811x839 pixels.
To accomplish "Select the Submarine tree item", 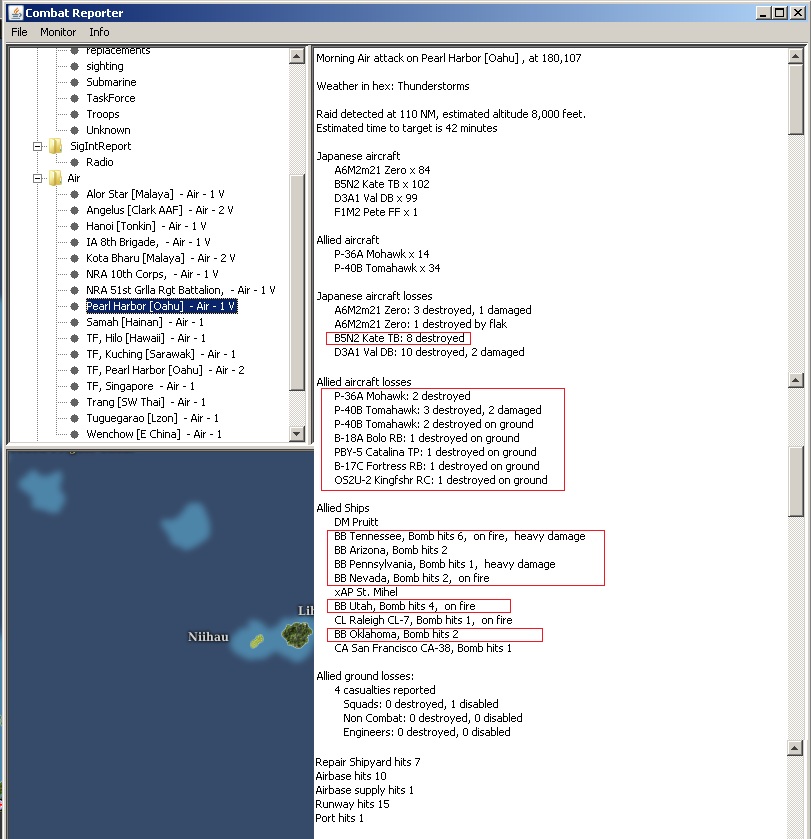I will [111, 82].
